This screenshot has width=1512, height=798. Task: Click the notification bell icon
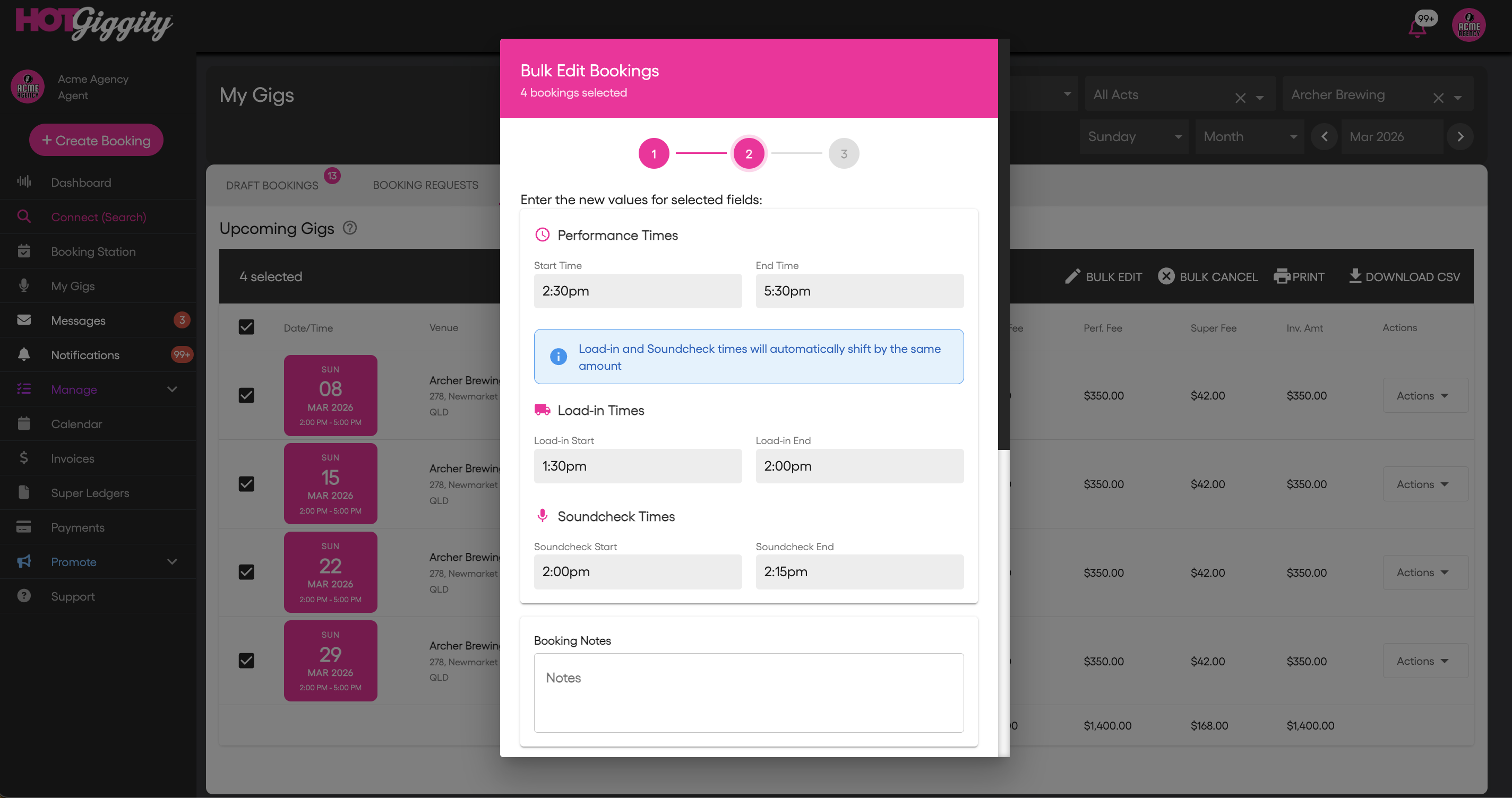(x=1417, y=28)
